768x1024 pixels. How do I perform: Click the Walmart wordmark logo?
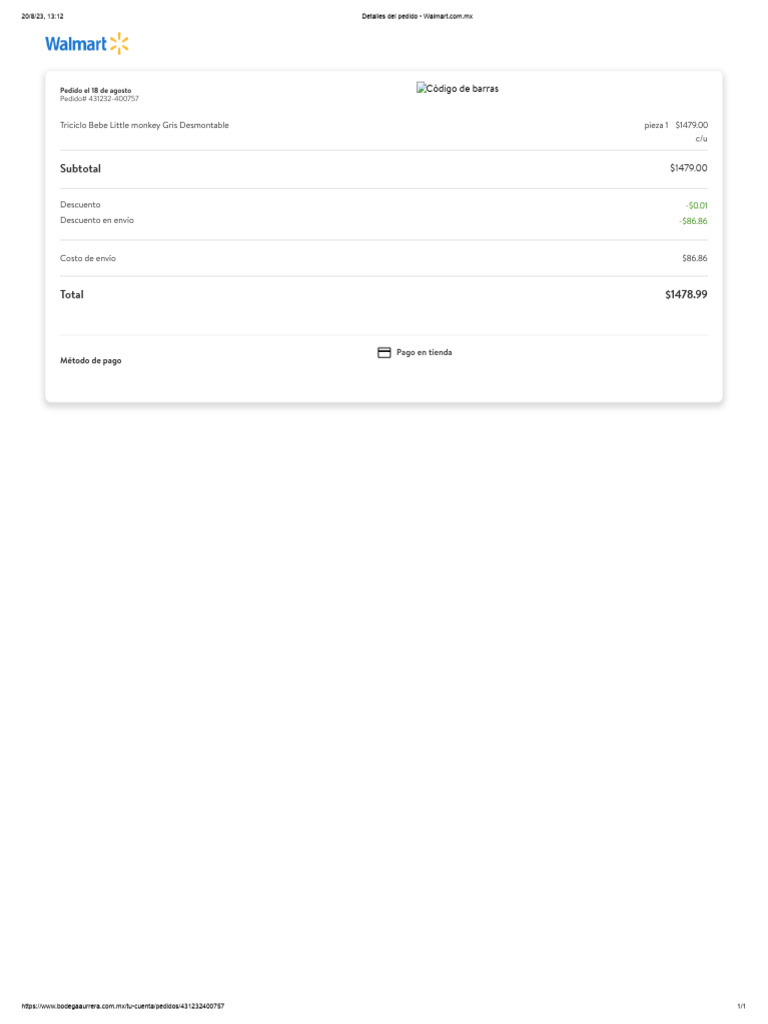[75, 44]
